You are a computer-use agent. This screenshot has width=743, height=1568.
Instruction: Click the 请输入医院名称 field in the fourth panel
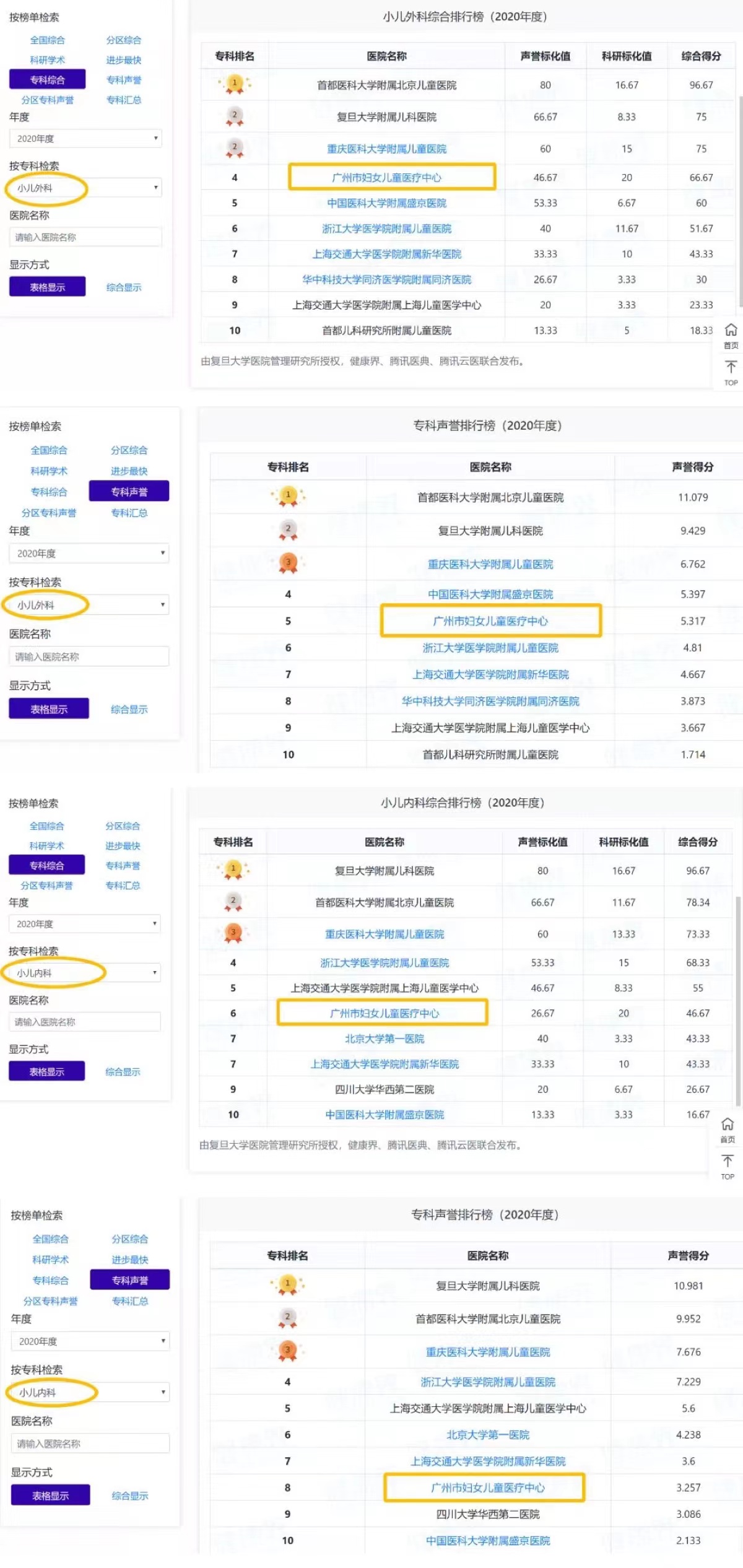tap(90, 1444)
